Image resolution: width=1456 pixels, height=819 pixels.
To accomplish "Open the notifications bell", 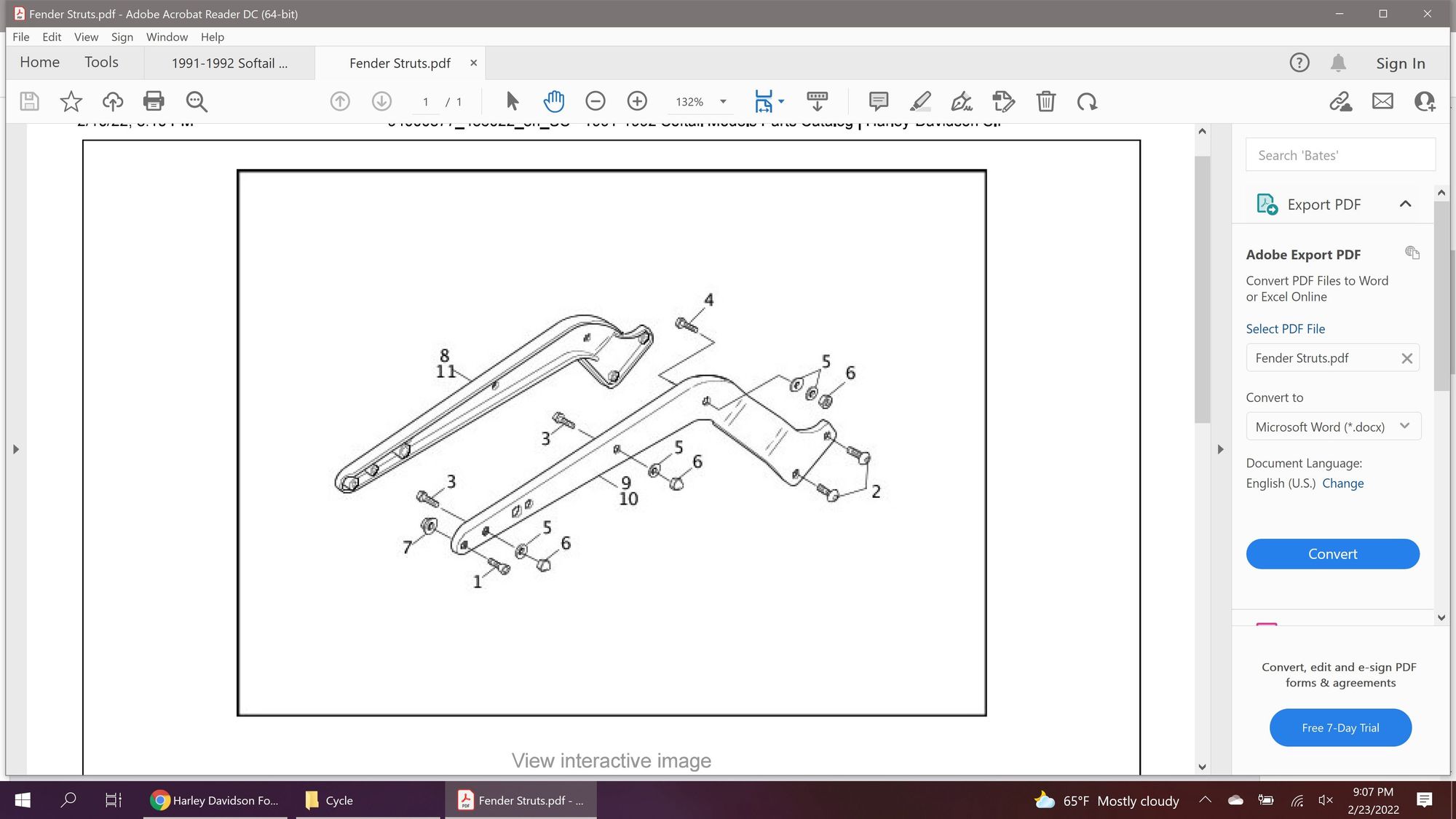I will click(1338, 63).
